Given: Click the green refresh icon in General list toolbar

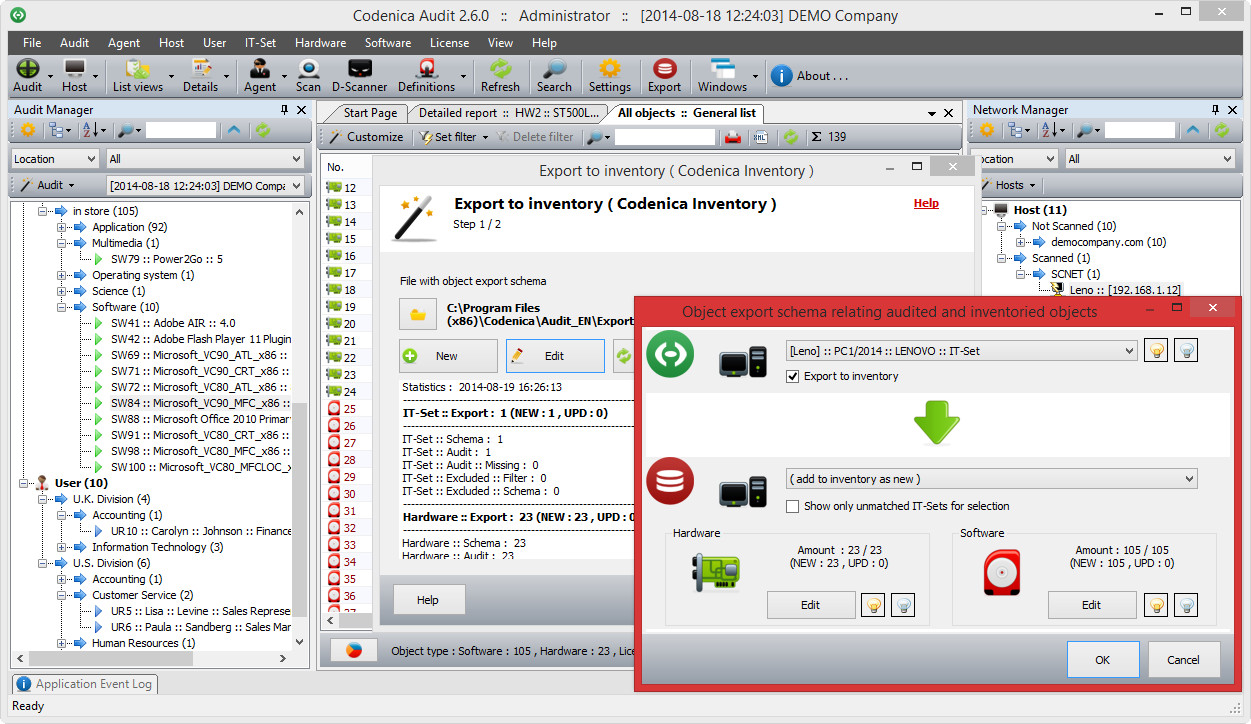Looking at the screenshot, I should tap(790, 137).
